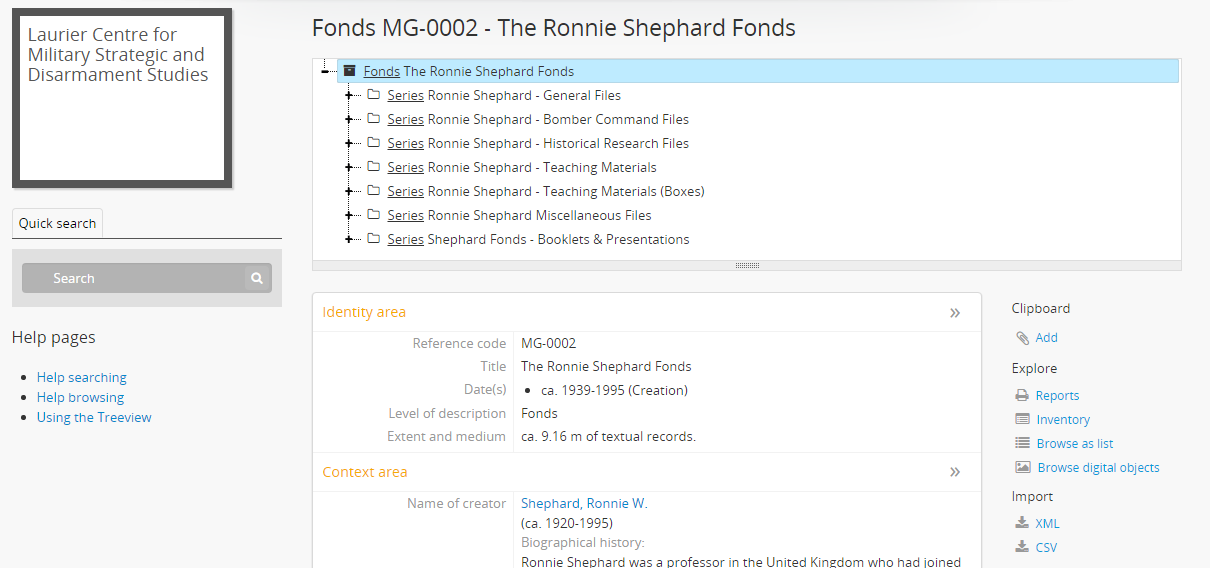
Task: Click the search magnifier icon
Action: tap(257, 278)
